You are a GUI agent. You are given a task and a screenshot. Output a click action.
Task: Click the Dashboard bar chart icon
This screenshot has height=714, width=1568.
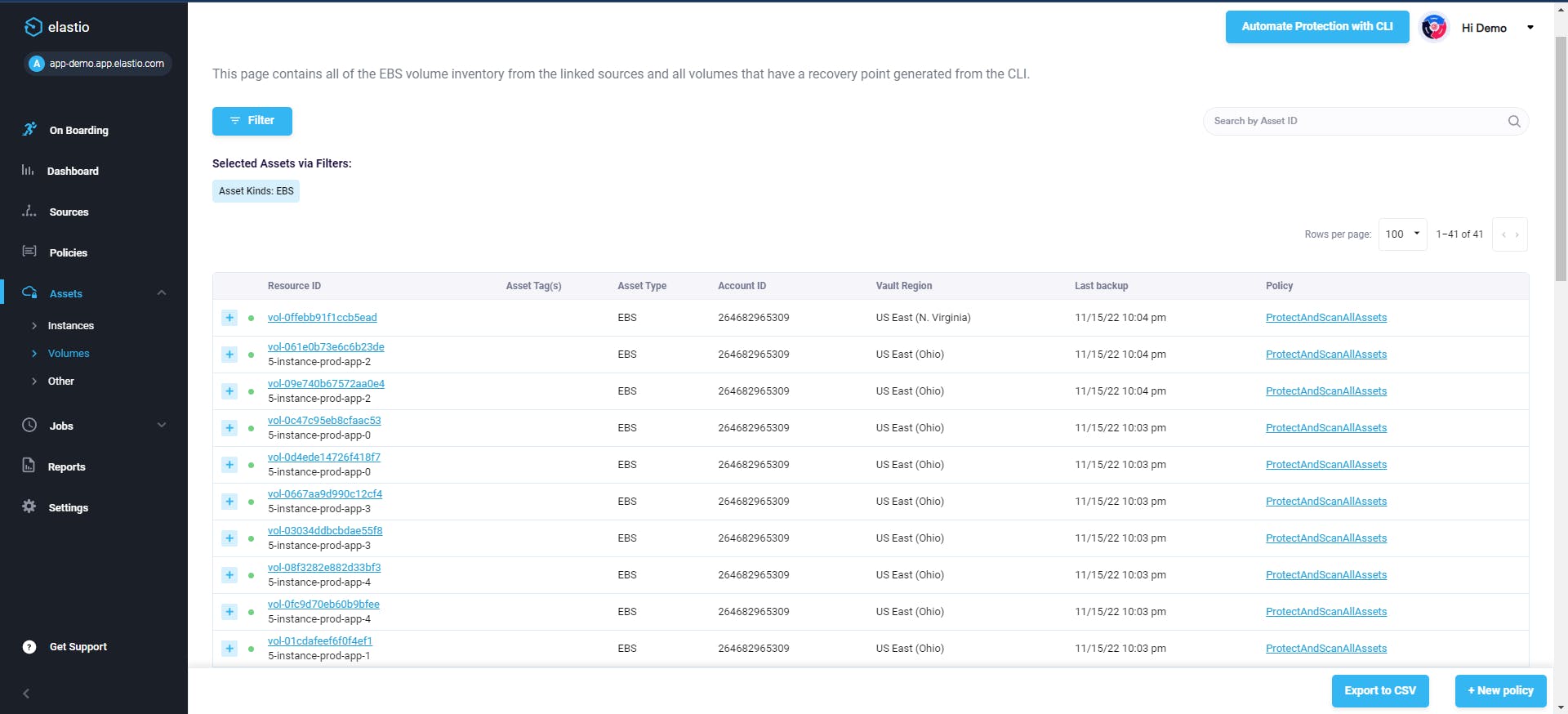[x=28, y=170]
